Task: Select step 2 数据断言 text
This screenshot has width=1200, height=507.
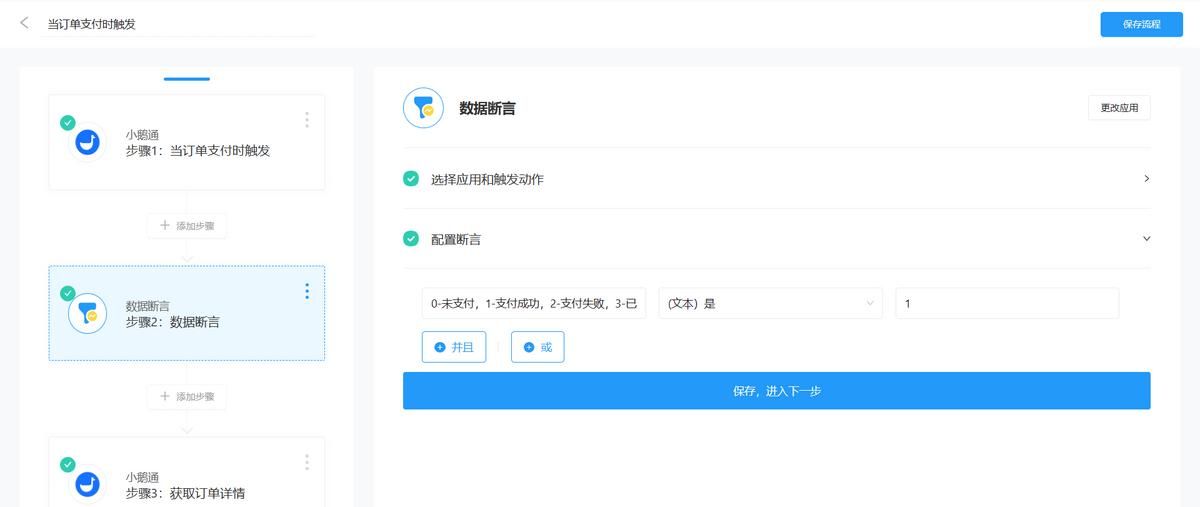Action: coord(173,322)
